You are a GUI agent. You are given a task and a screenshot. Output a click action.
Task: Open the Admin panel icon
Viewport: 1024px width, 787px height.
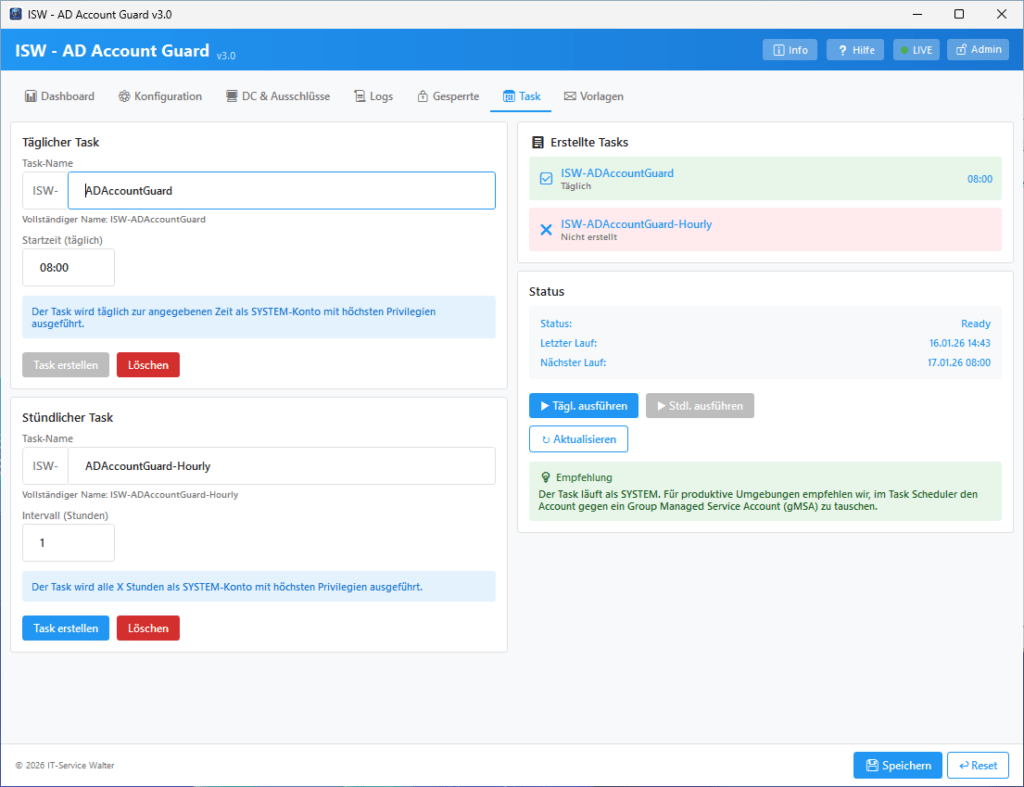coord(960,50)
